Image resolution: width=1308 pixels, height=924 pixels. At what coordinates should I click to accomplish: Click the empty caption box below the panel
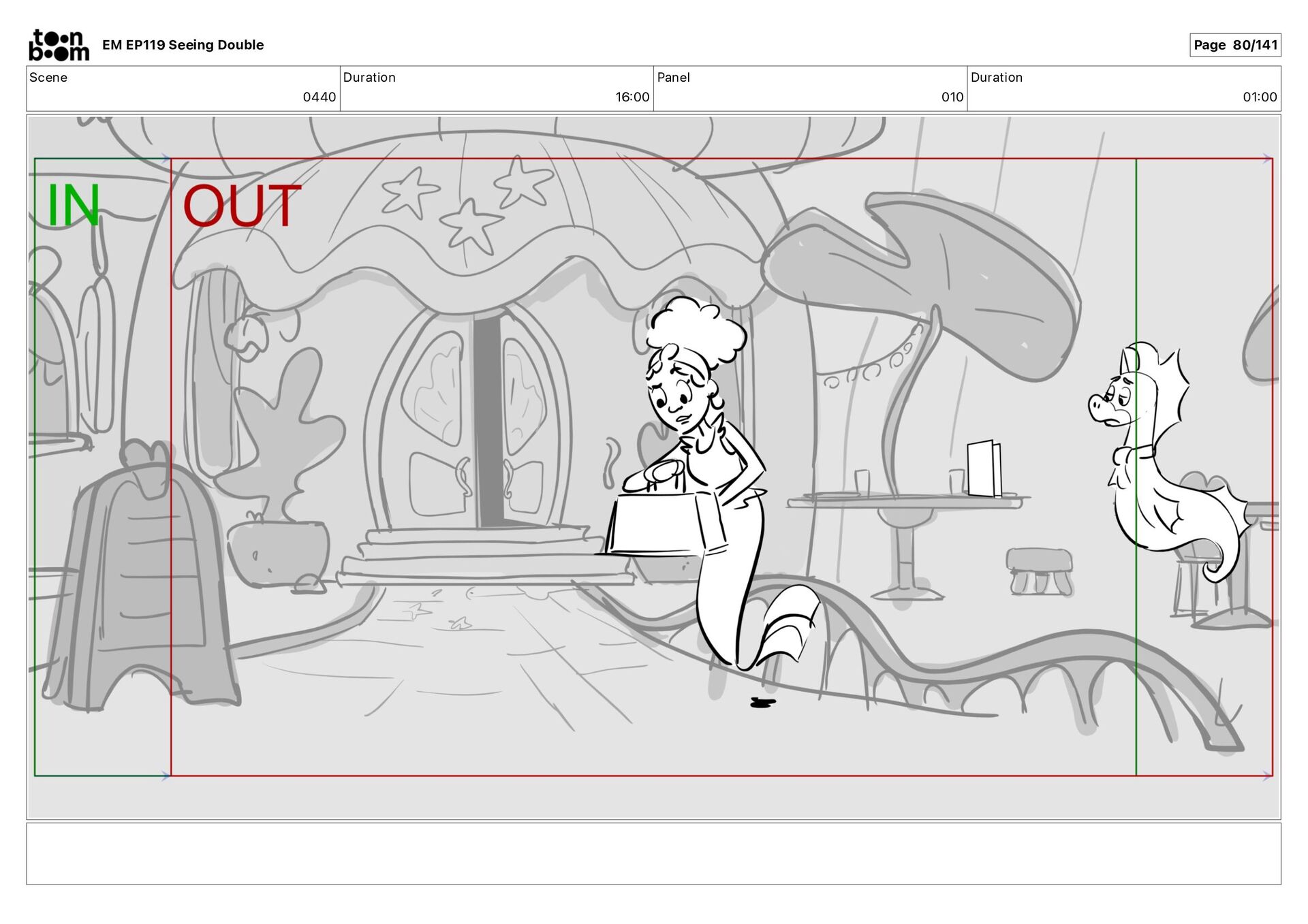(x=653, y=854)
